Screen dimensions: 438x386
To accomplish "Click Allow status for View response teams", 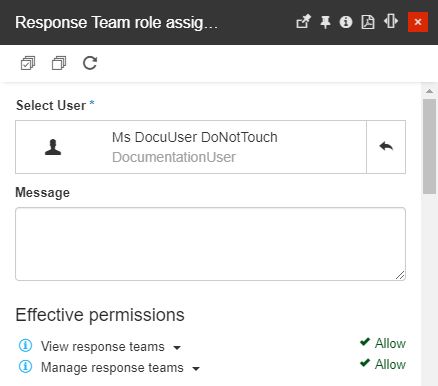I will click(x=383, y=343).
